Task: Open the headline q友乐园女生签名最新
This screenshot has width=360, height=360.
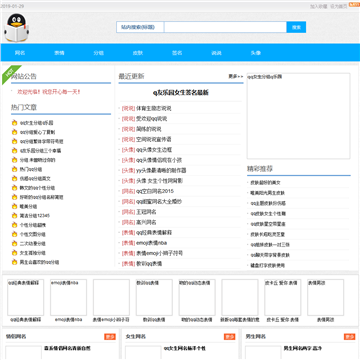Action: [x=181, y=93]
